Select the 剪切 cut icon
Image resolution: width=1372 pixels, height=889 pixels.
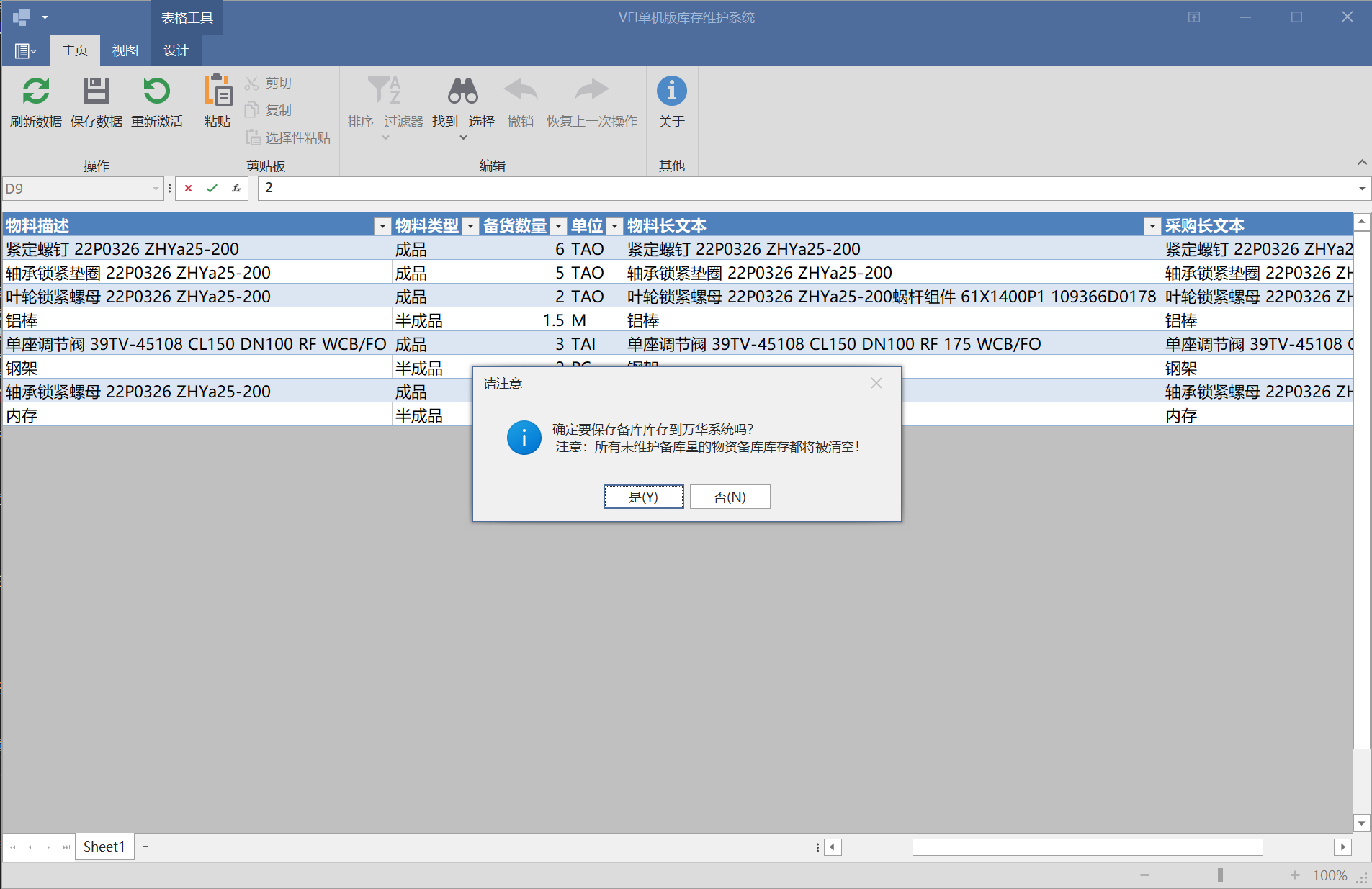(x=253, y=83)
